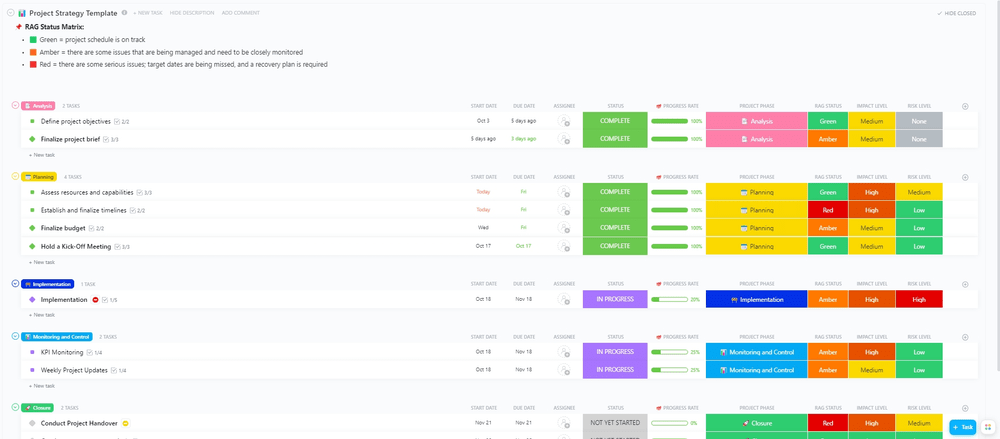The image size is (1000, 439).
Task: Click the red blocked icon on Implementation
Action: click(95, 299)
